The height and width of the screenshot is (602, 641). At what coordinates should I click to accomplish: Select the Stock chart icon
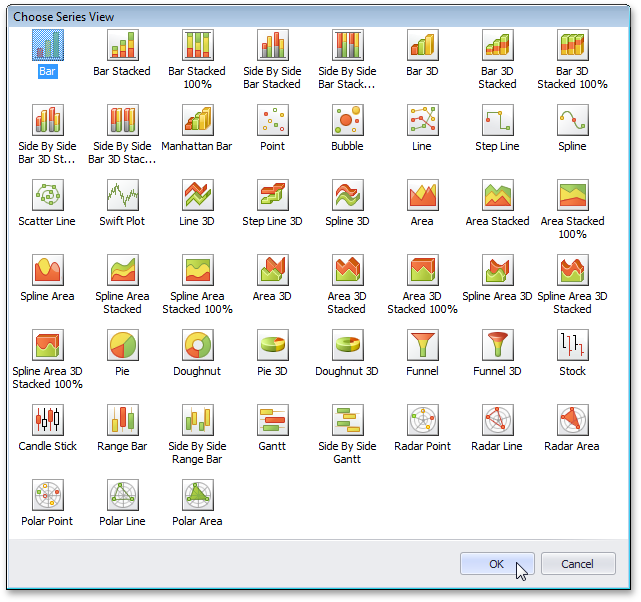tap(573, 345)
